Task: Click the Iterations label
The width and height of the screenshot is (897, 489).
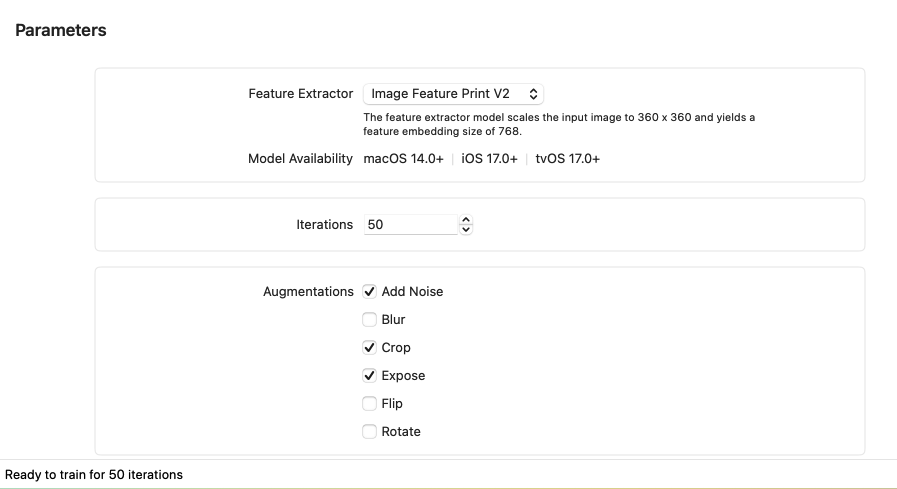Action: (324, 225)
